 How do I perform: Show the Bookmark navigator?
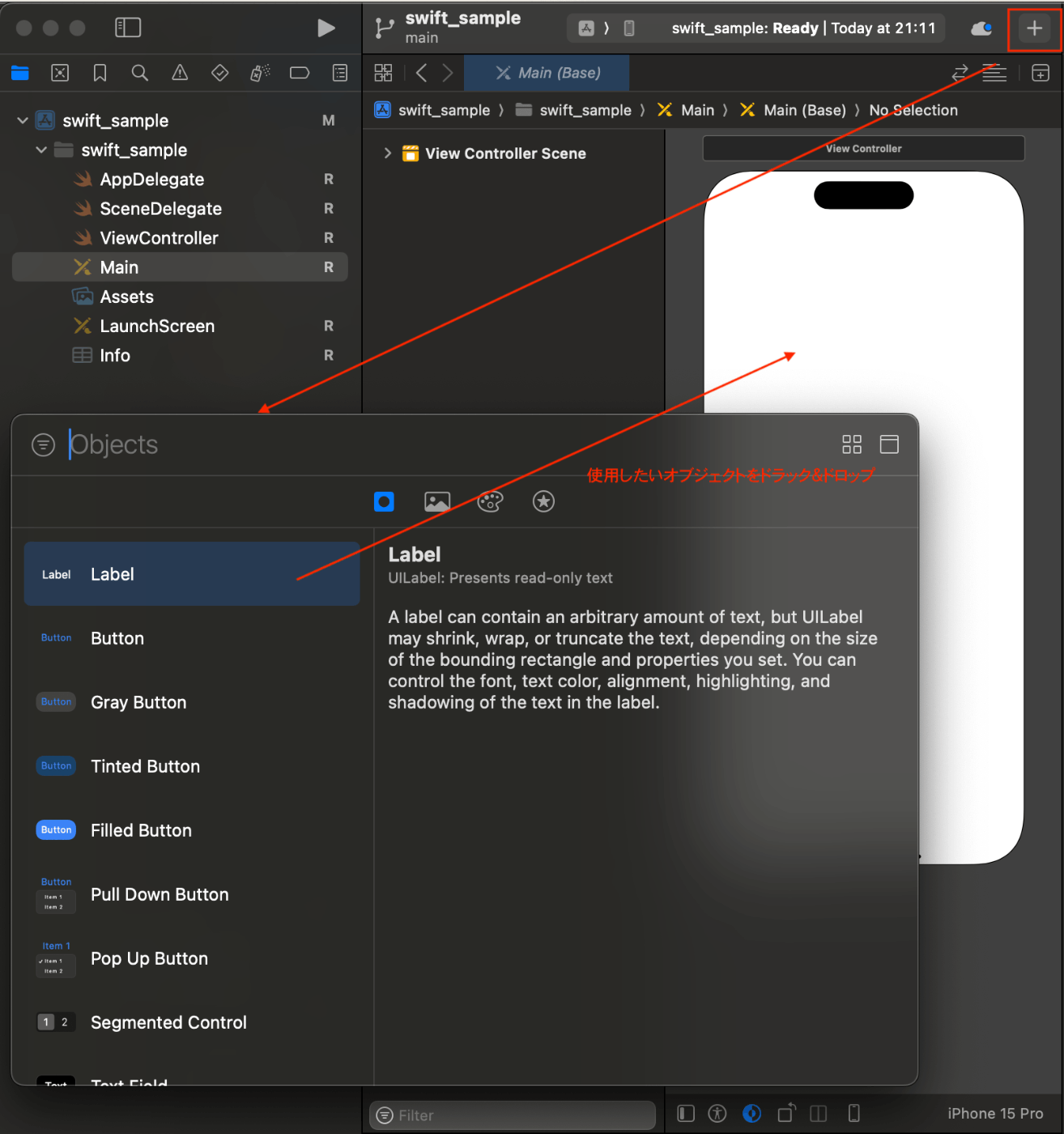[x=100, y=73]
